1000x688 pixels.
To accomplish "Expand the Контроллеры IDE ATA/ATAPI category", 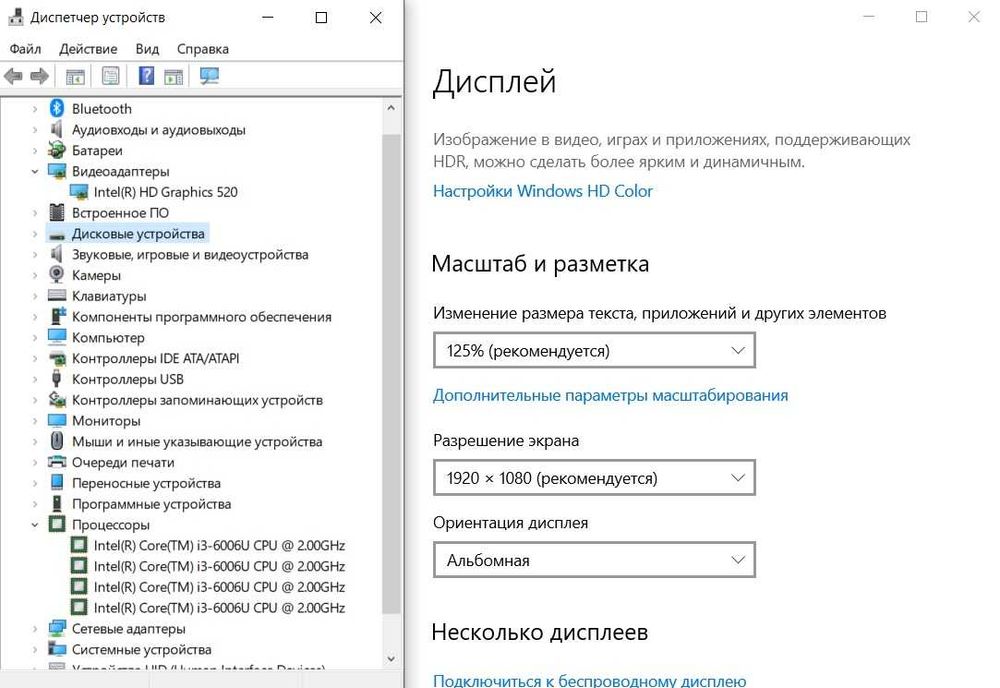I will (x=34, y=358).
